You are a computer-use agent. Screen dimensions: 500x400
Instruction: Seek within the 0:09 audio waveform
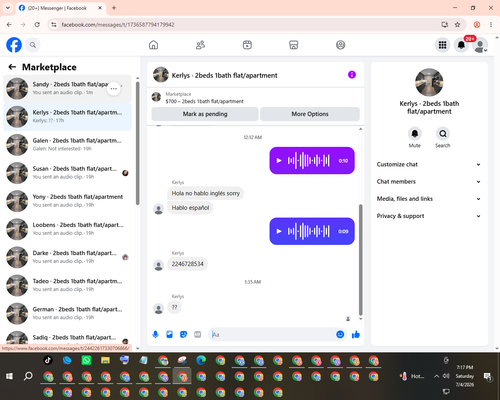[309, 231]
